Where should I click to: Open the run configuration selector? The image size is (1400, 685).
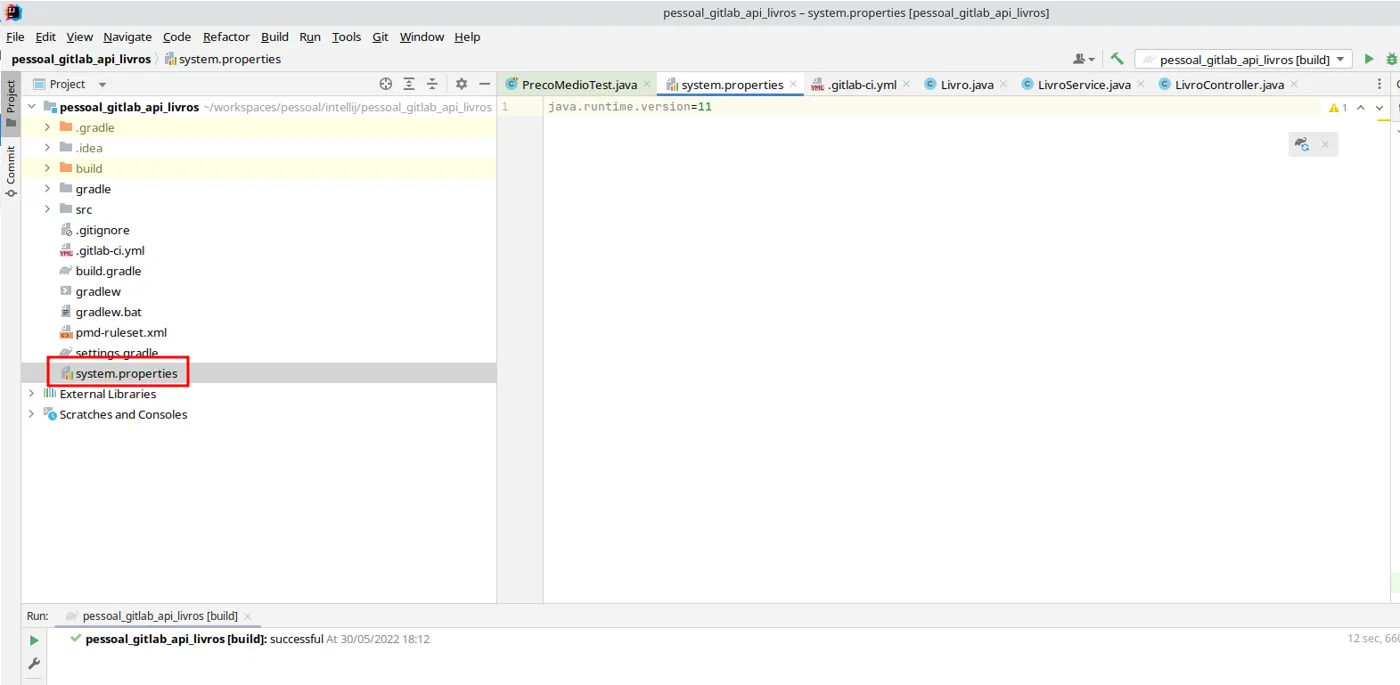tap(1243, 60)
